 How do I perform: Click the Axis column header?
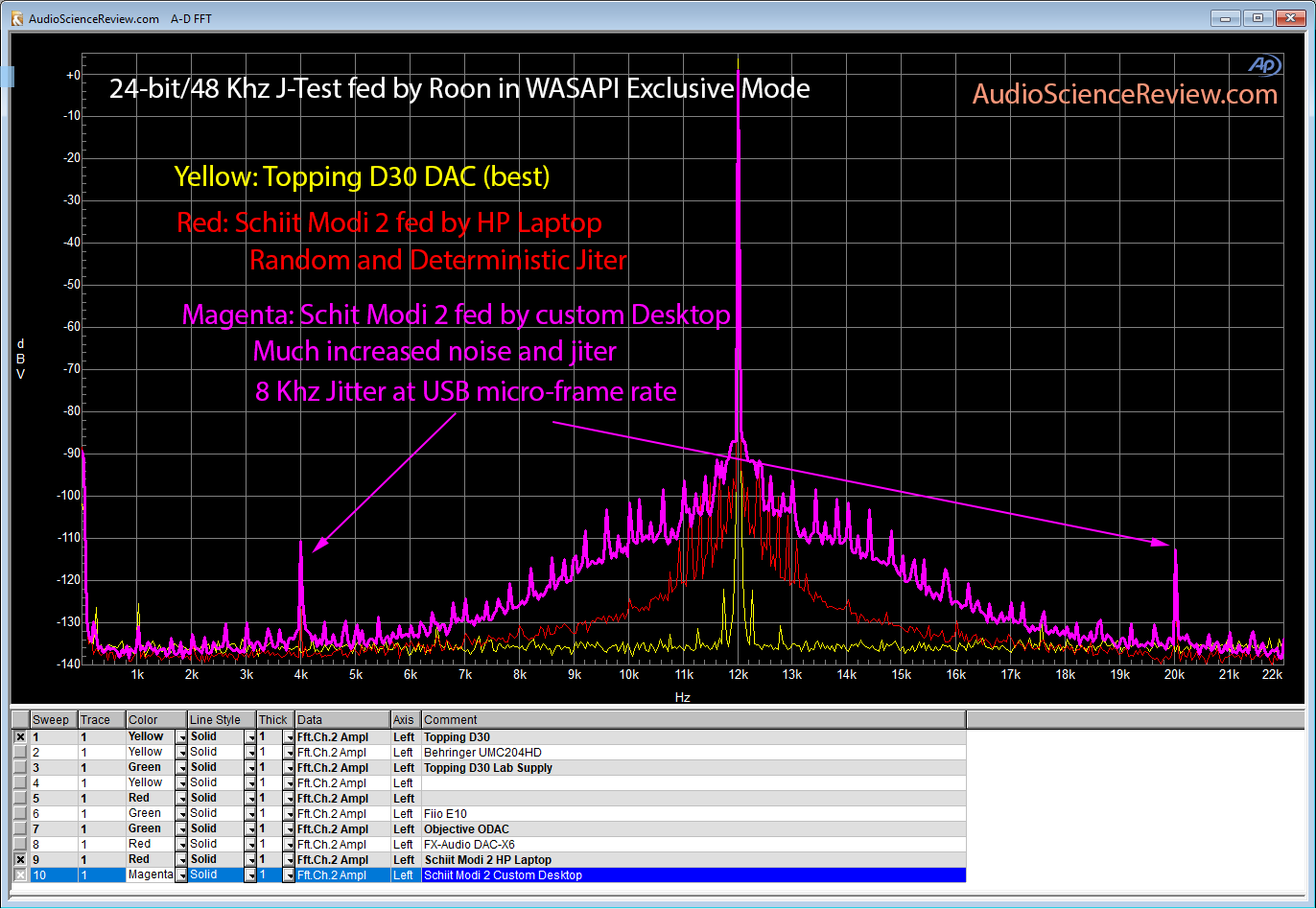(406, 719)
